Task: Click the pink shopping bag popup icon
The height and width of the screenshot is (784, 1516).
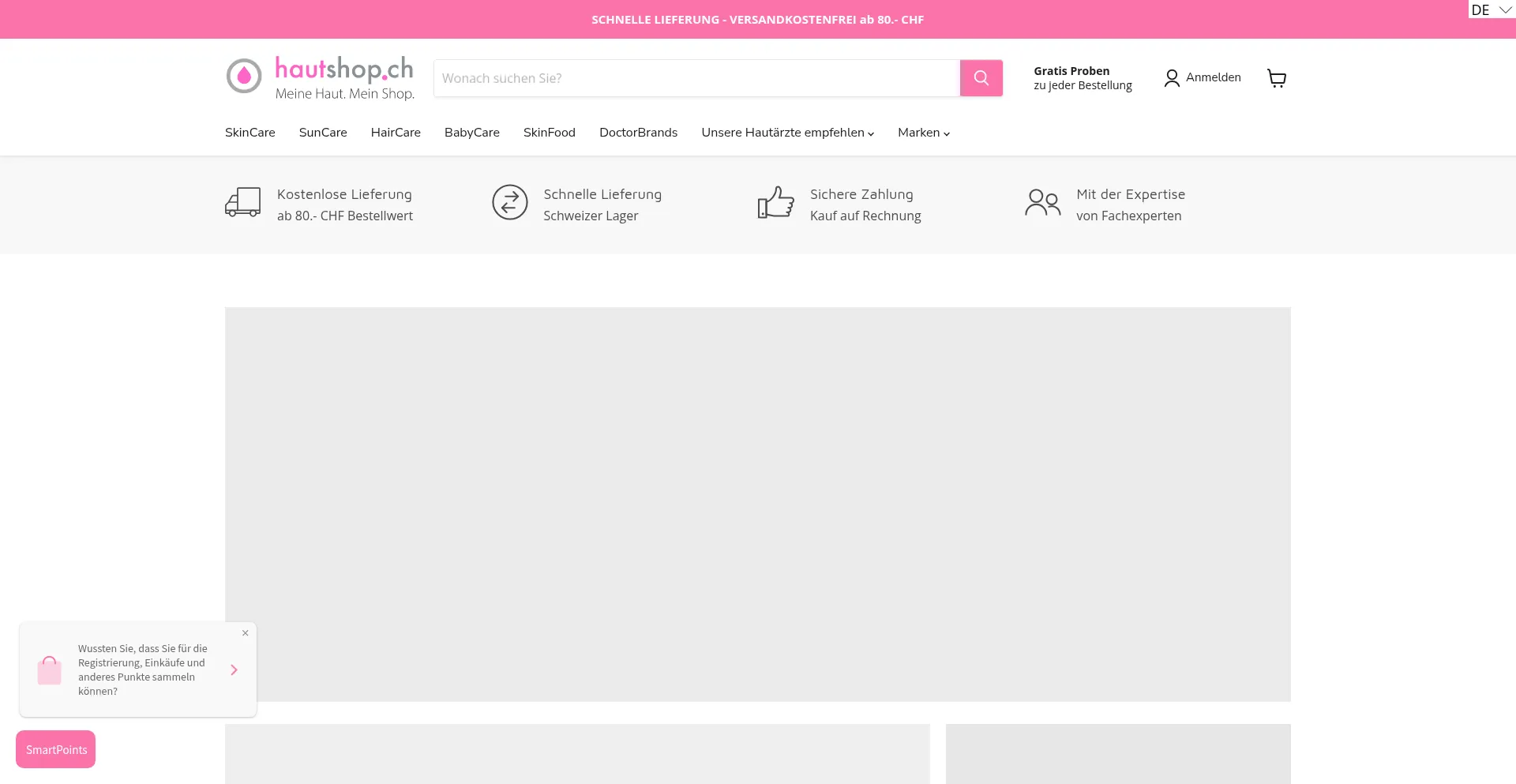Action: pyautogui.click(x=49, y=670)
